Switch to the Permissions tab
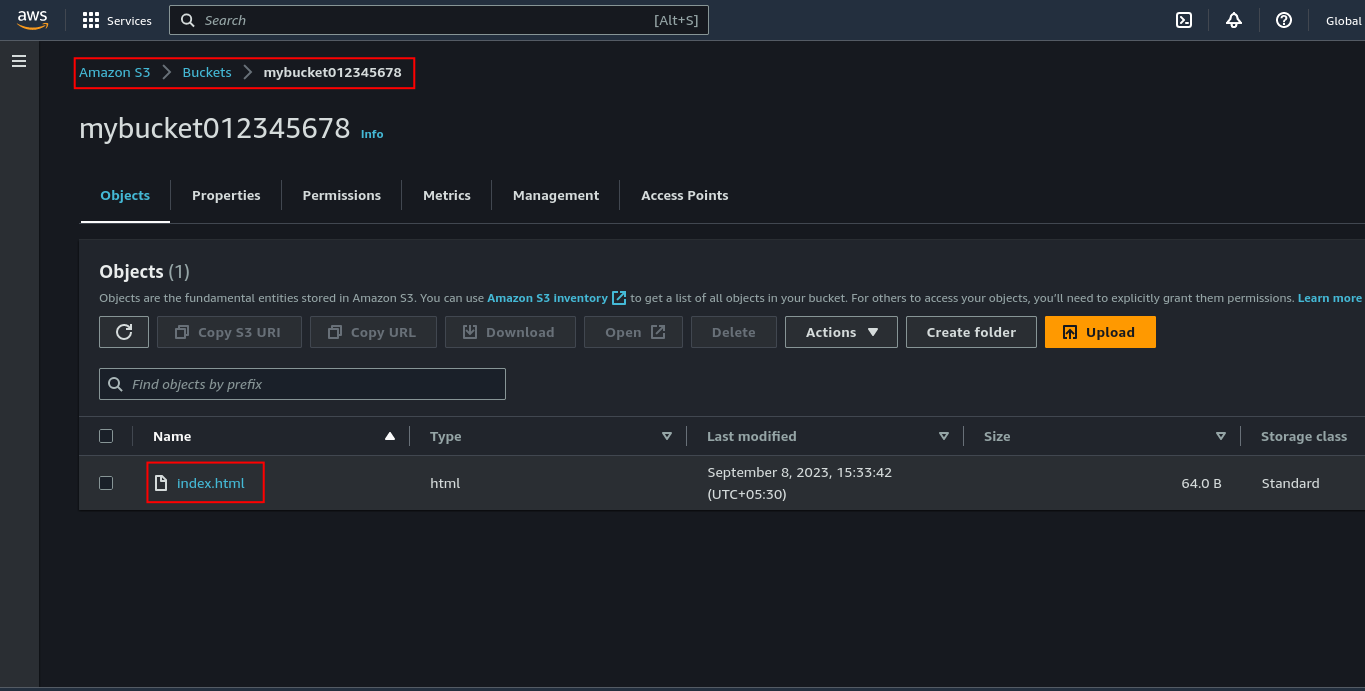Viewport: 1365px width, 691px height. pos(342,195)
